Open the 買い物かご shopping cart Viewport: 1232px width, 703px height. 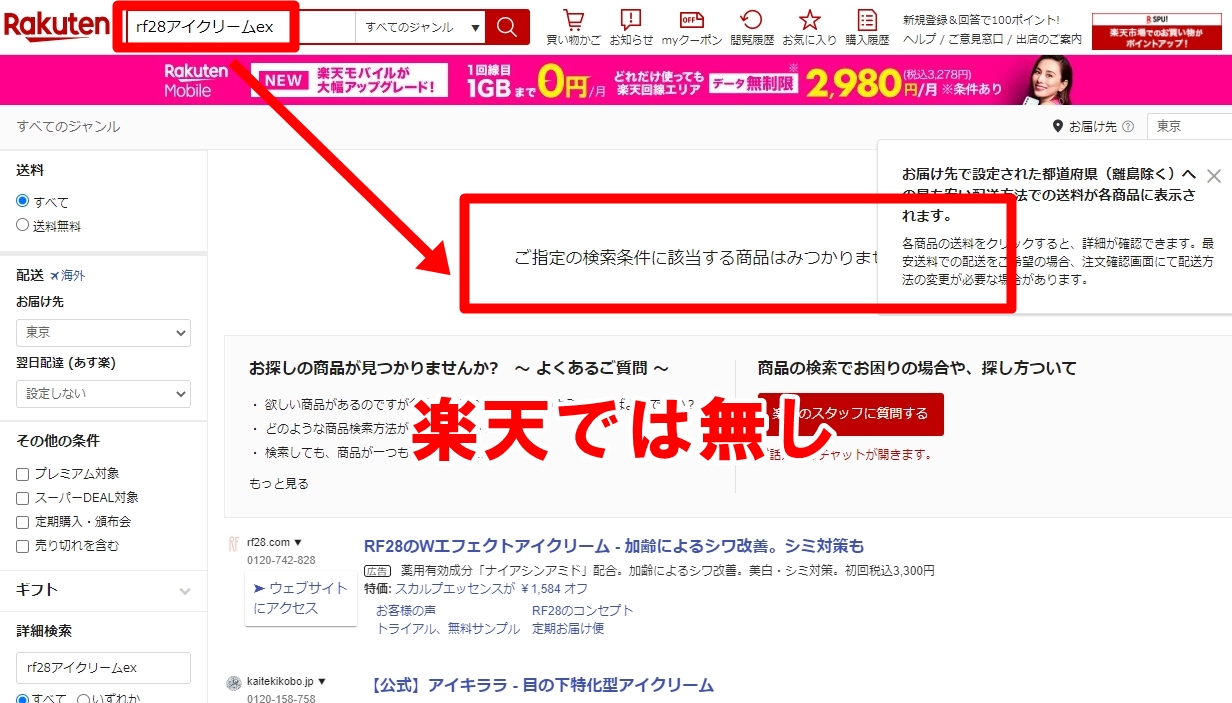[x=573, y=27]
